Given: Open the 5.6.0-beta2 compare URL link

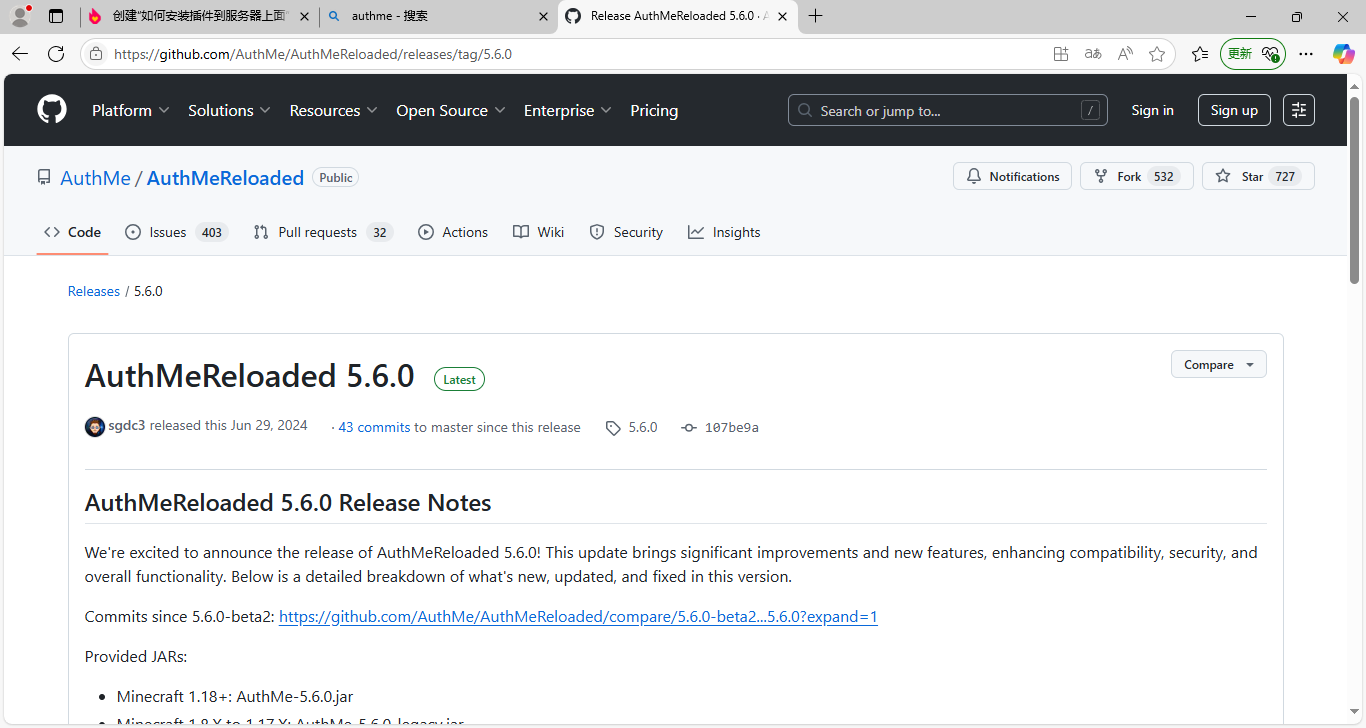Looking at the screenshot, I should [x=578, y=617].
